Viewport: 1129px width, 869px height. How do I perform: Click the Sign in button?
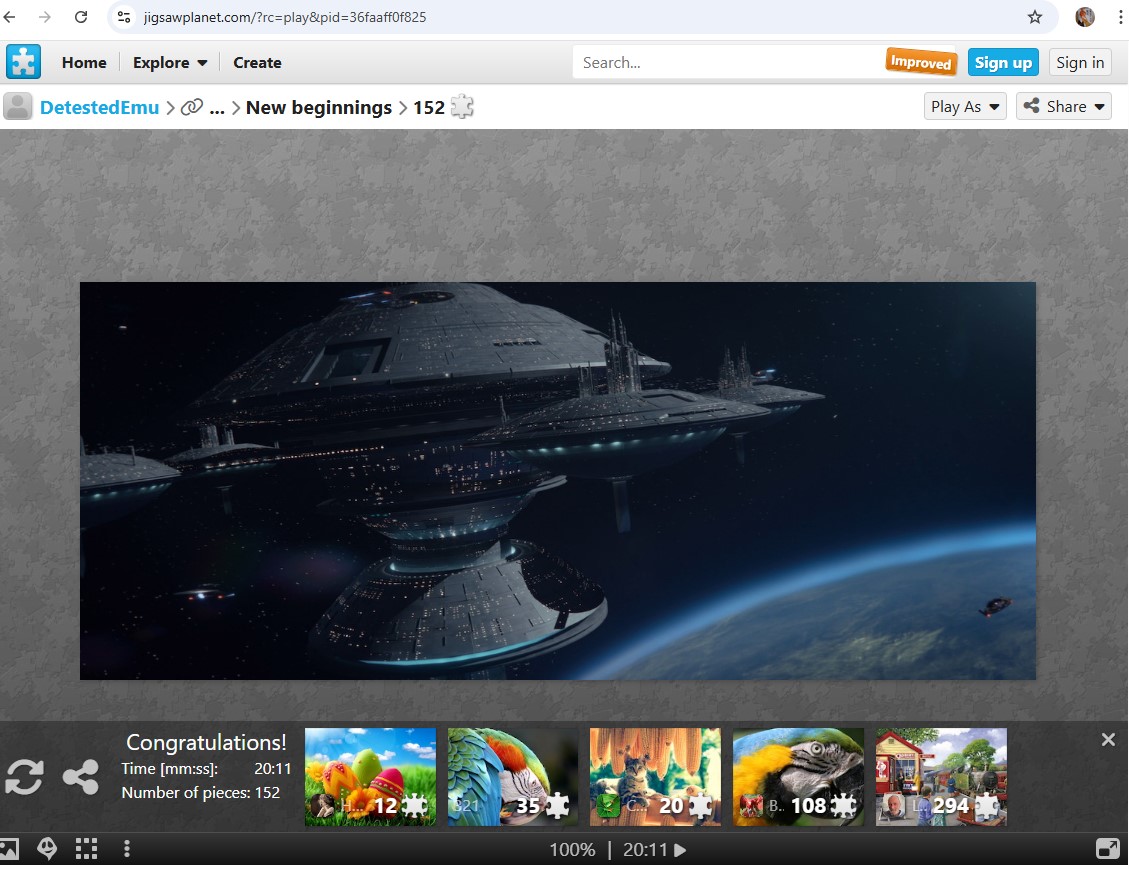1080,63
